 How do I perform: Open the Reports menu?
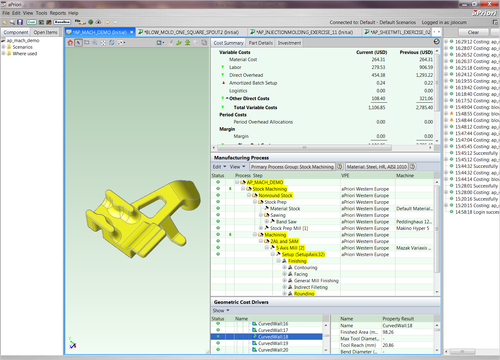58,13
